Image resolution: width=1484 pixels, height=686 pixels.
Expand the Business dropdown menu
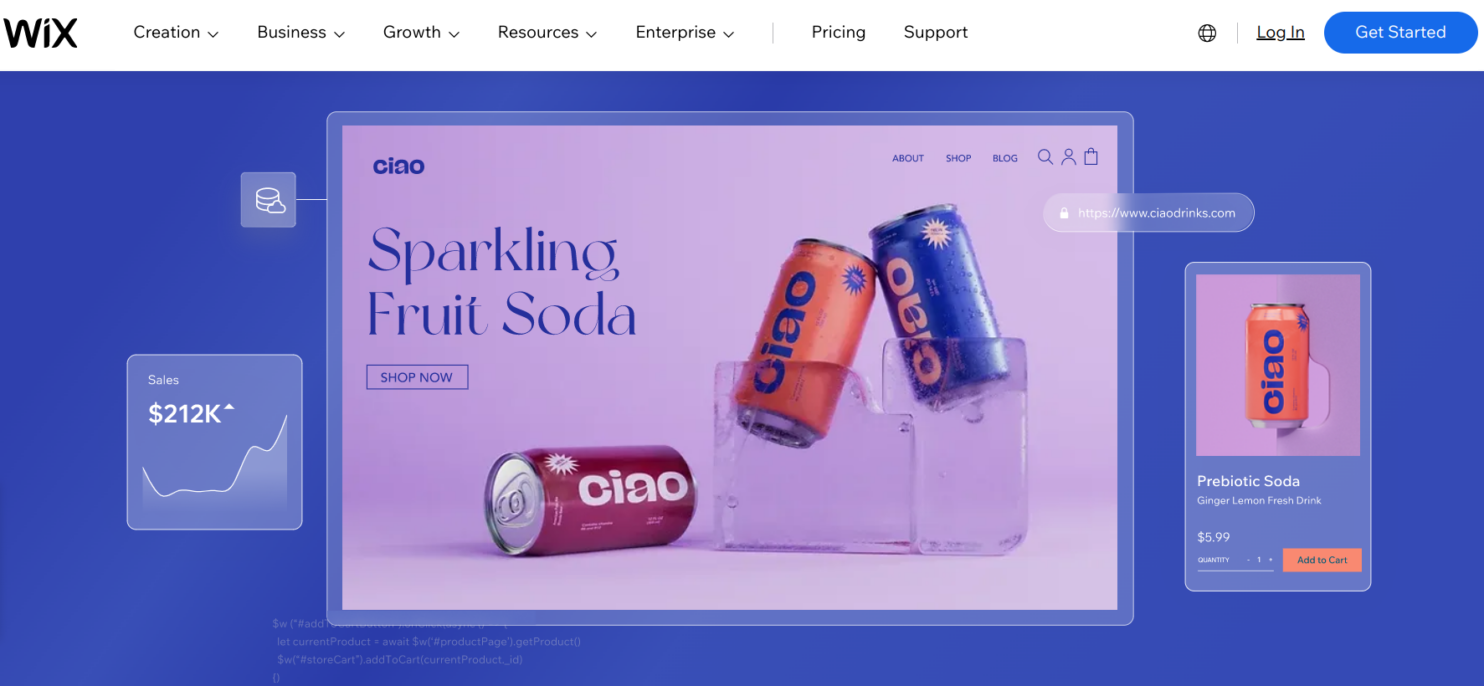click(301, 33)
